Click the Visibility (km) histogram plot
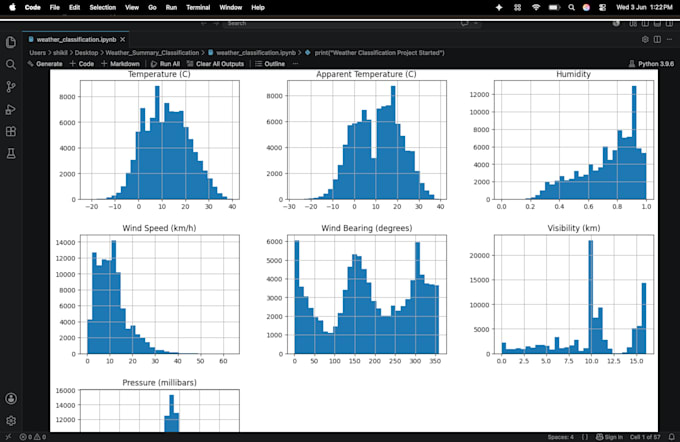Image resolution: width=680 pixels, height=442 pixels. [x=574, y=294]
